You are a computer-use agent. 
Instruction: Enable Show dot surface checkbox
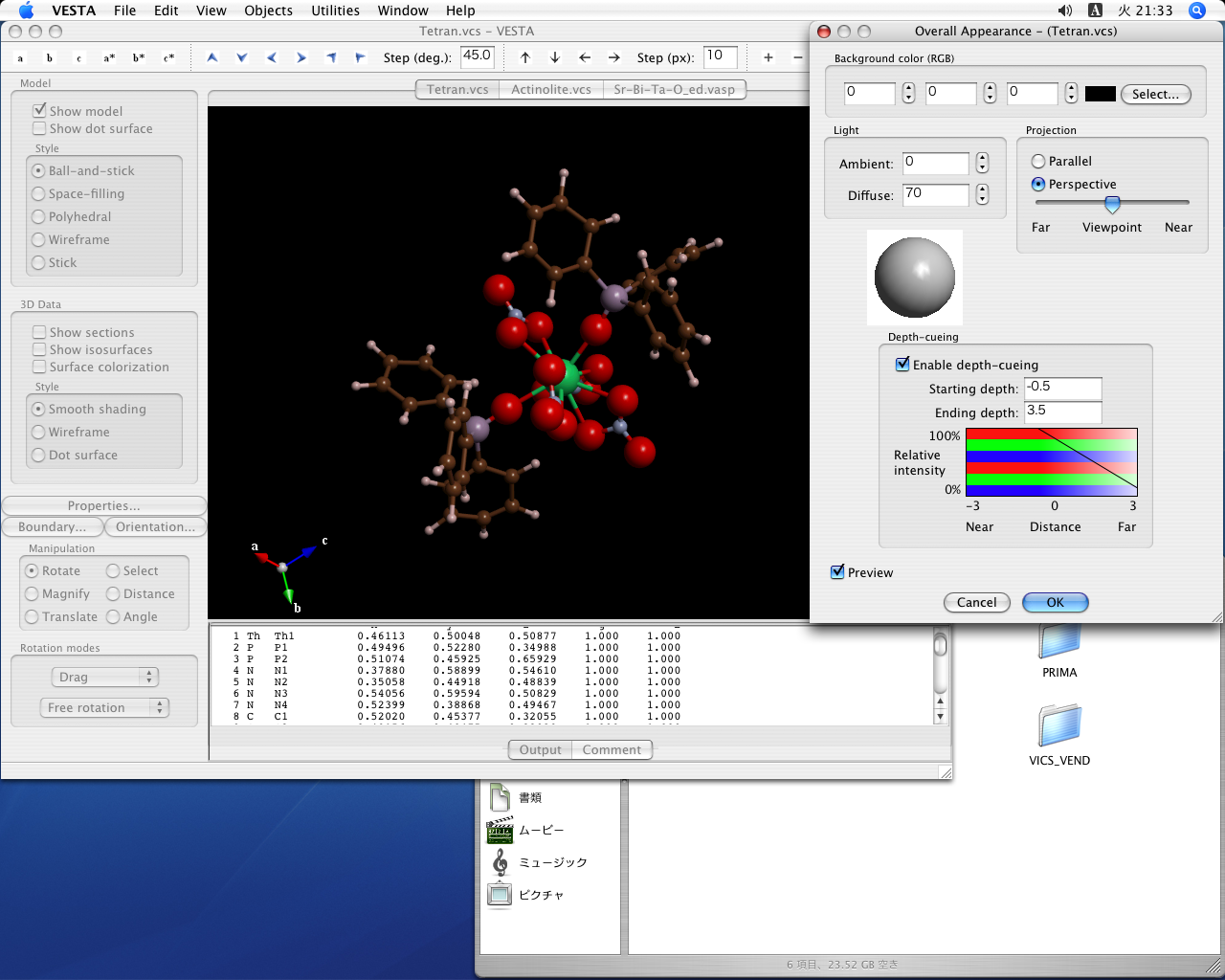[x=39, y=128]
